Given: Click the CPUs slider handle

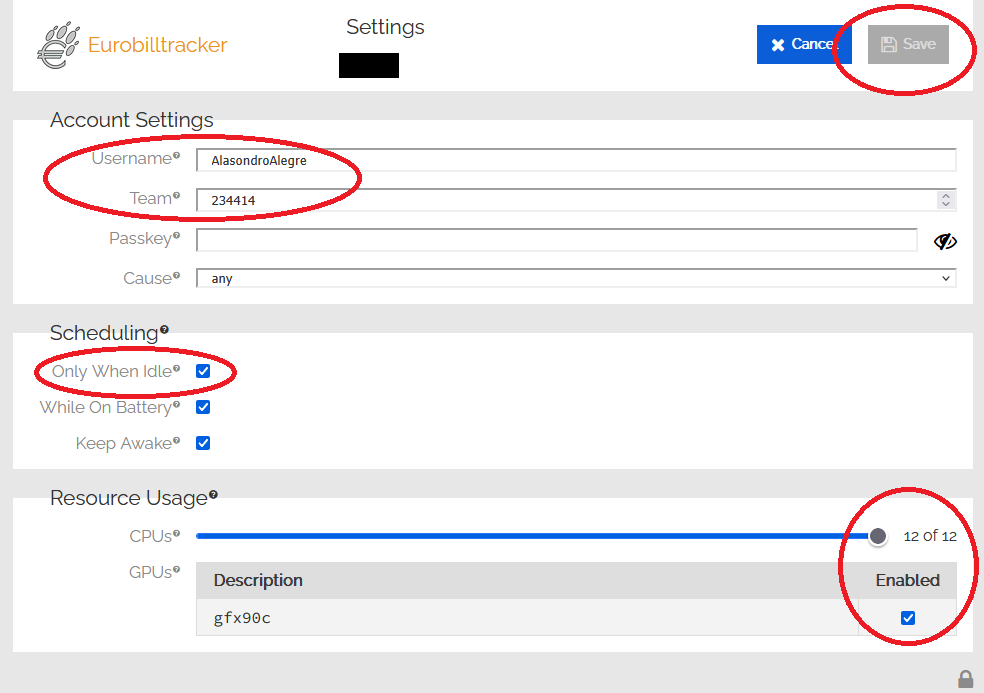Looking at the screenshot, I should pos(878,536).
